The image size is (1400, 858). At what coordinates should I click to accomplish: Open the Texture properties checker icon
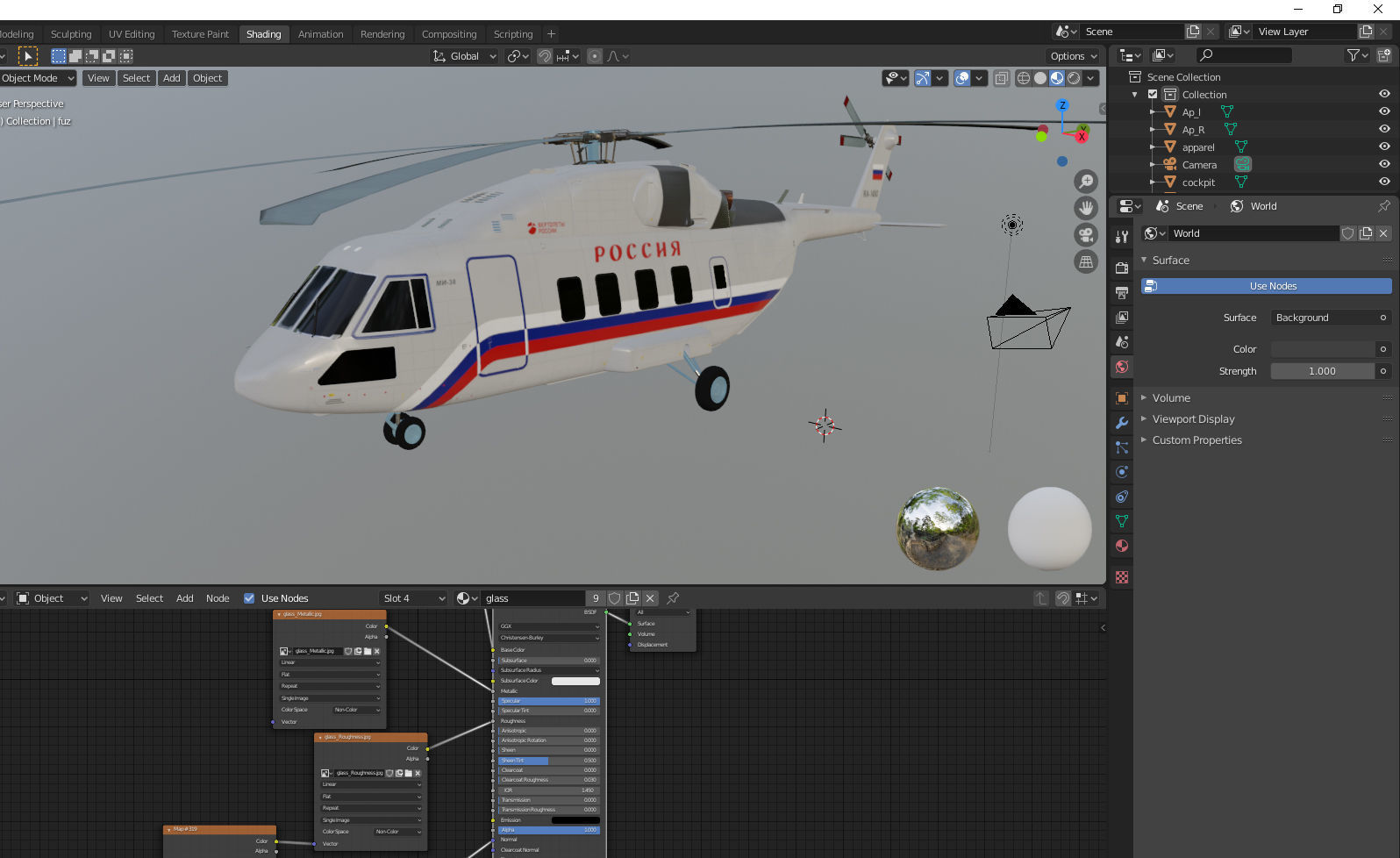tap(1121, 576)
